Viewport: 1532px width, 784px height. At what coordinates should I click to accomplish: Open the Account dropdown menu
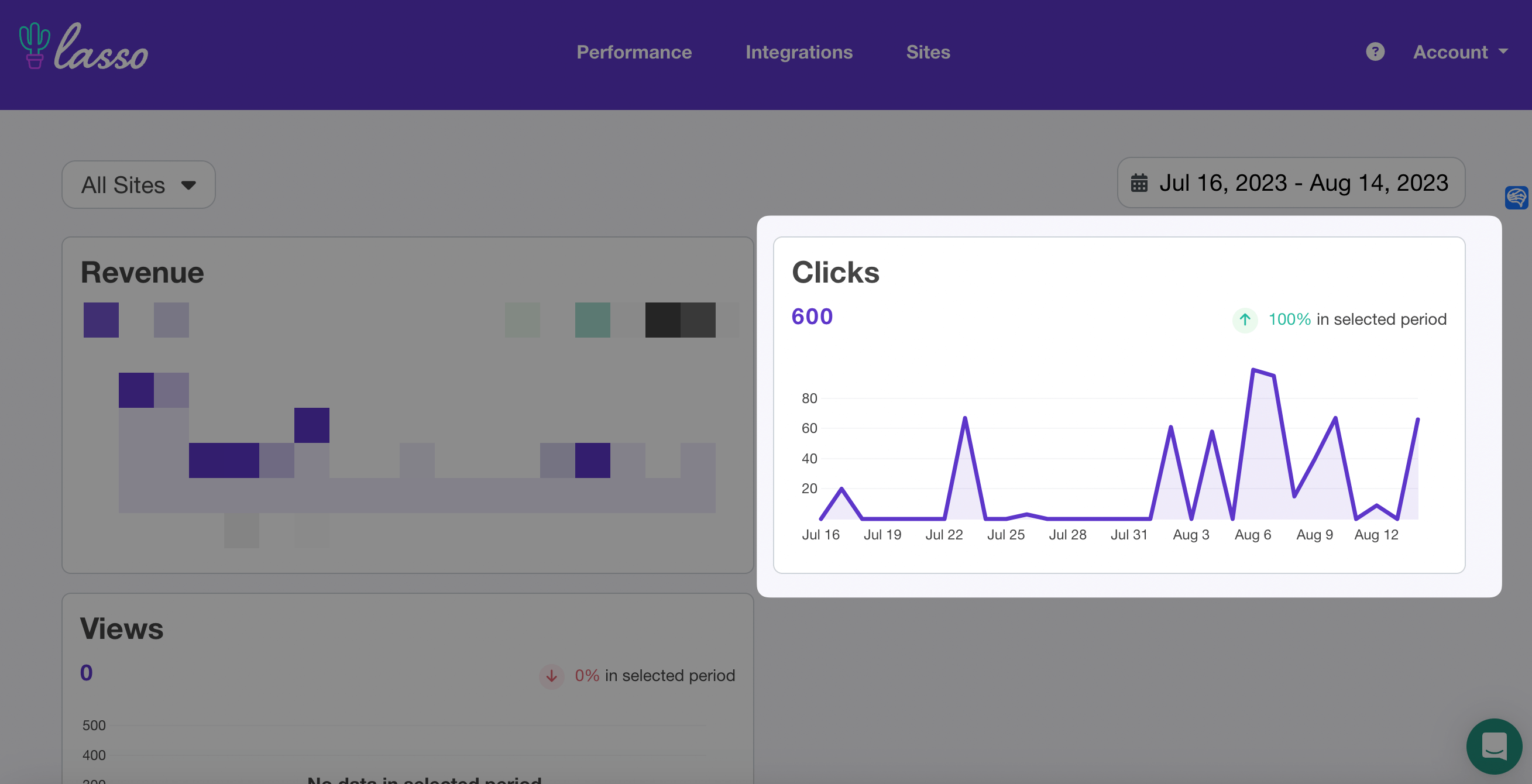(1460, 52)
